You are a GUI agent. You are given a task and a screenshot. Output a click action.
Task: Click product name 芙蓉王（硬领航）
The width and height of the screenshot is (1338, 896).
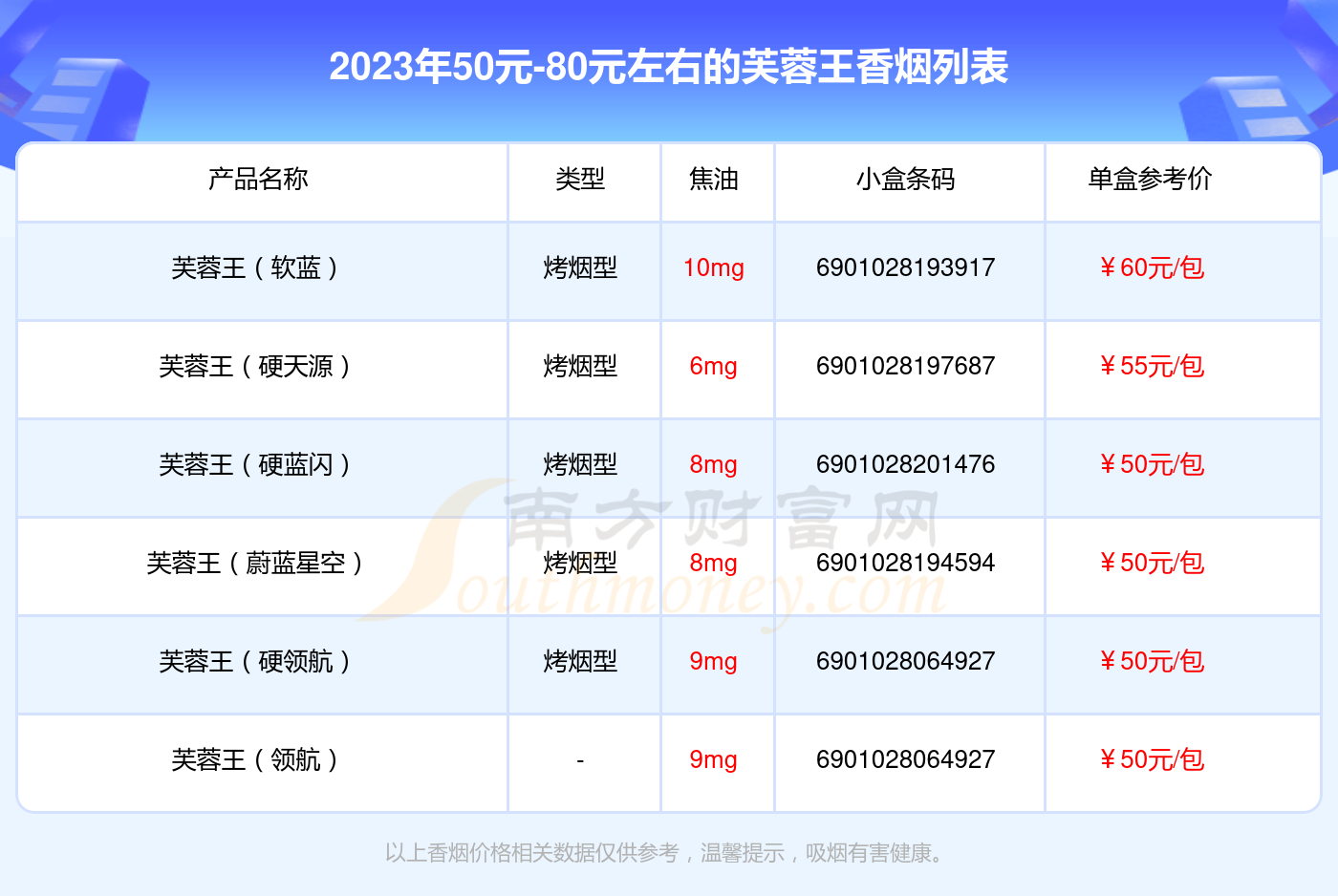tap(255, 661)
